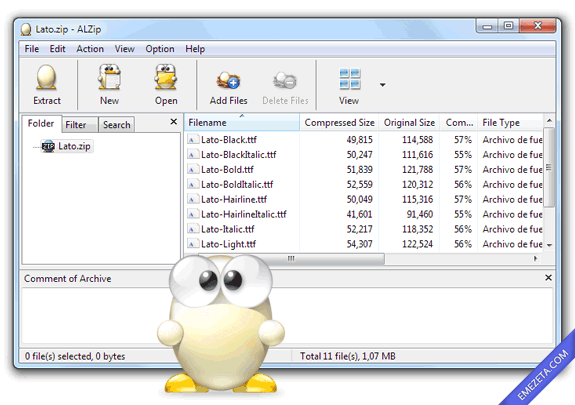Open the Edit menu
This screenshot has height=405, width=575.
pyautogui.click(x=57, y=49)
